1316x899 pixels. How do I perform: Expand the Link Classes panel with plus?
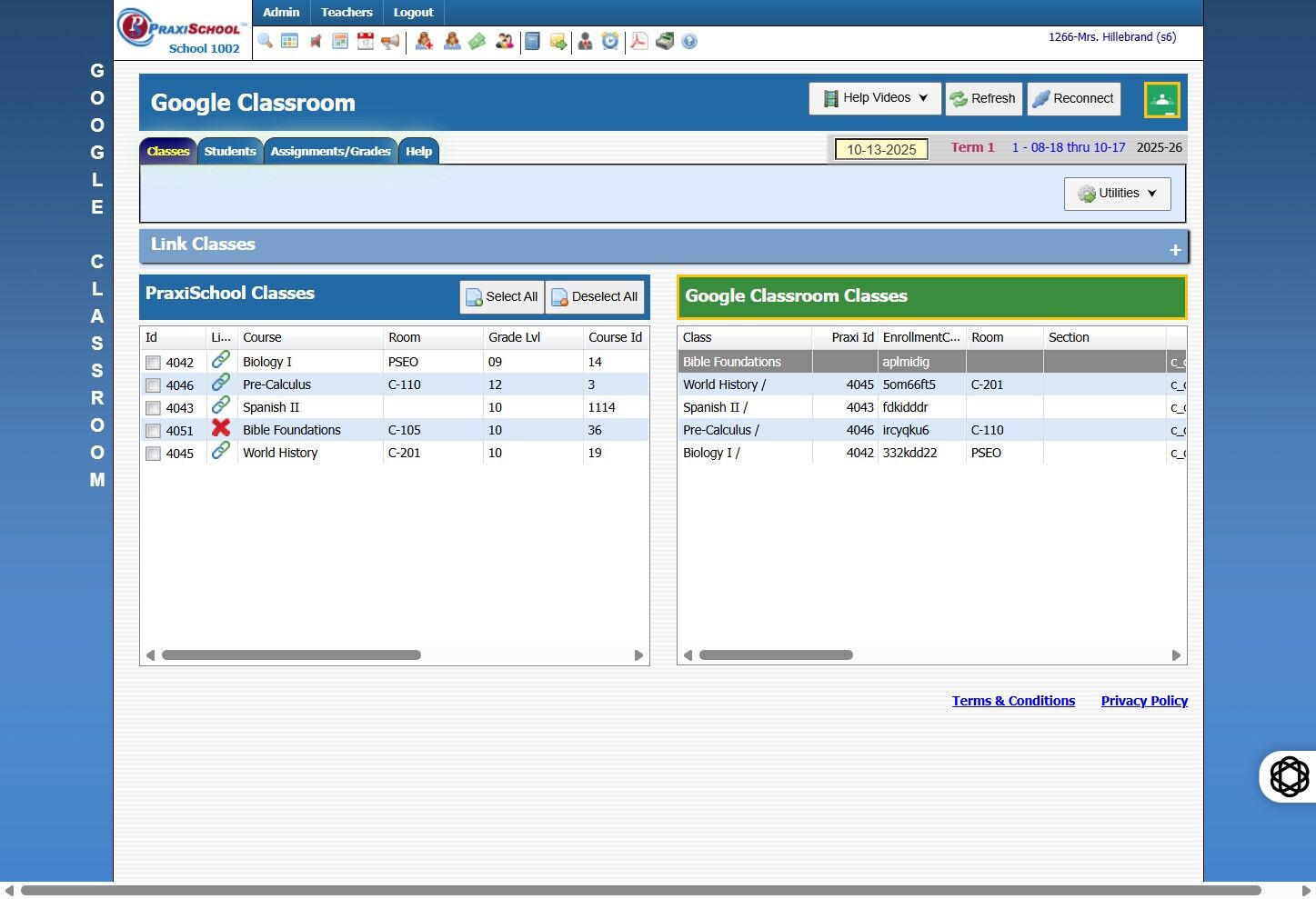(x=1175, y=249)
